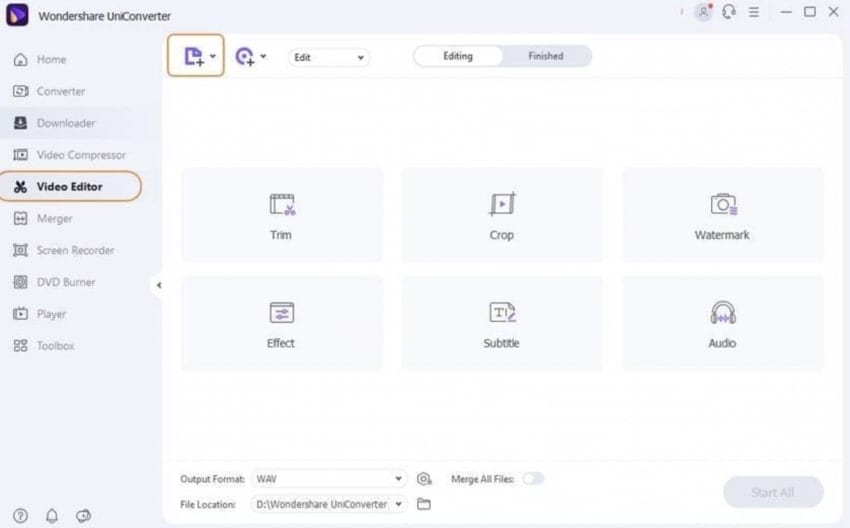Viewport: 850px width, 528px height.
Task: Switch to the Editing tab
Action: point(458,56)
